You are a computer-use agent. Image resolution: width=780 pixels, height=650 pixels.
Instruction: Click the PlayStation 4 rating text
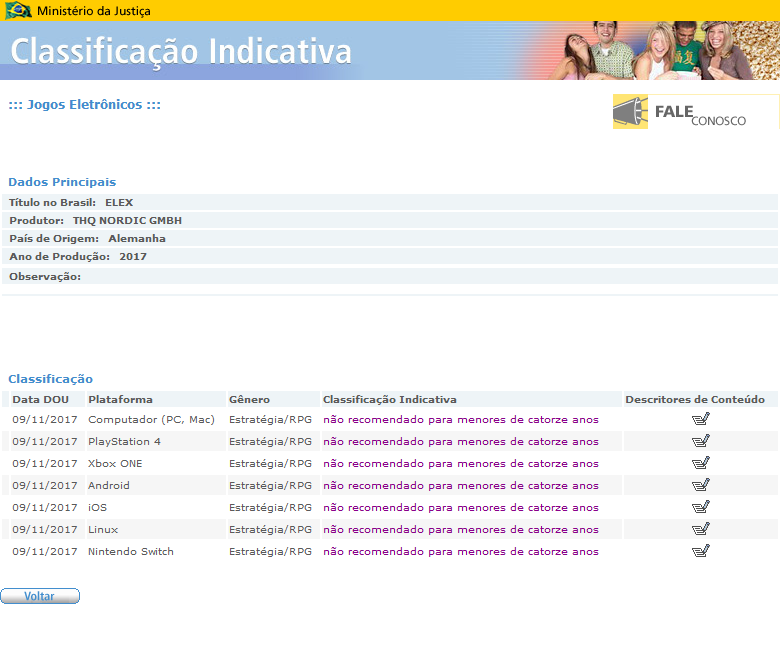[460, 441]
